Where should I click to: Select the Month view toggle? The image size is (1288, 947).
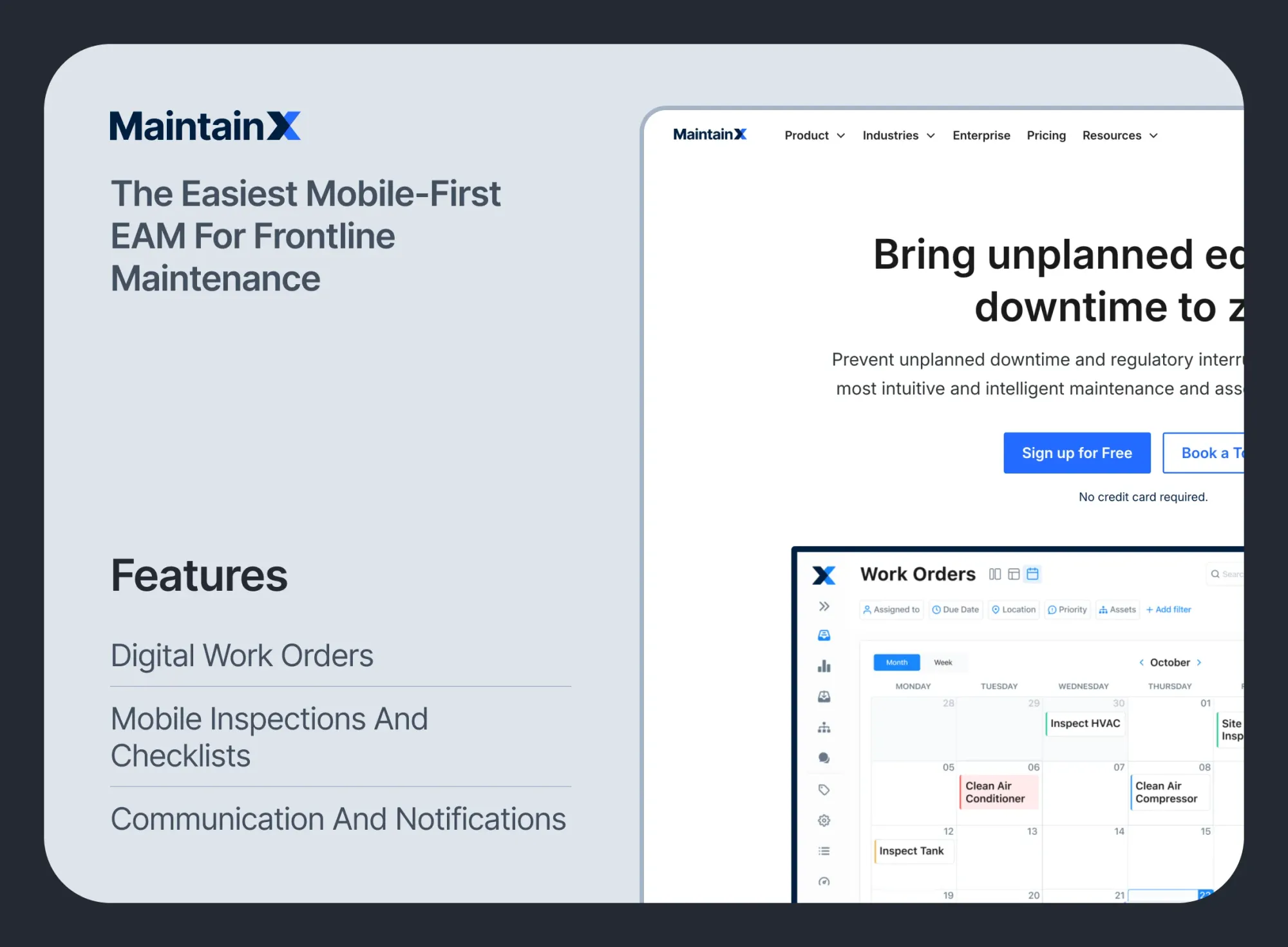896,662
